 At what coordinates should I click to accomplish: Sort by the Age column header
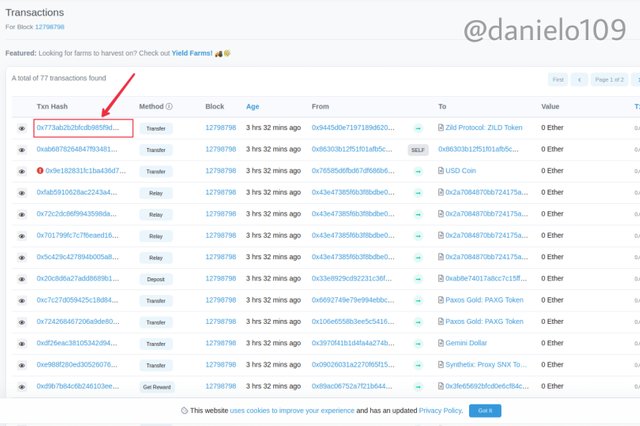coord(253,106)
